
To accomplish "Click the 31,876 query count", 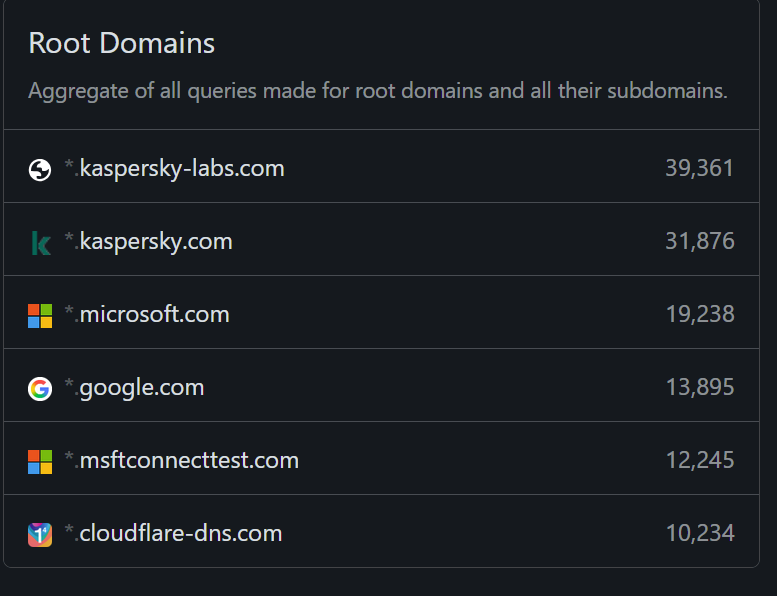I will [x=699, y=241].
